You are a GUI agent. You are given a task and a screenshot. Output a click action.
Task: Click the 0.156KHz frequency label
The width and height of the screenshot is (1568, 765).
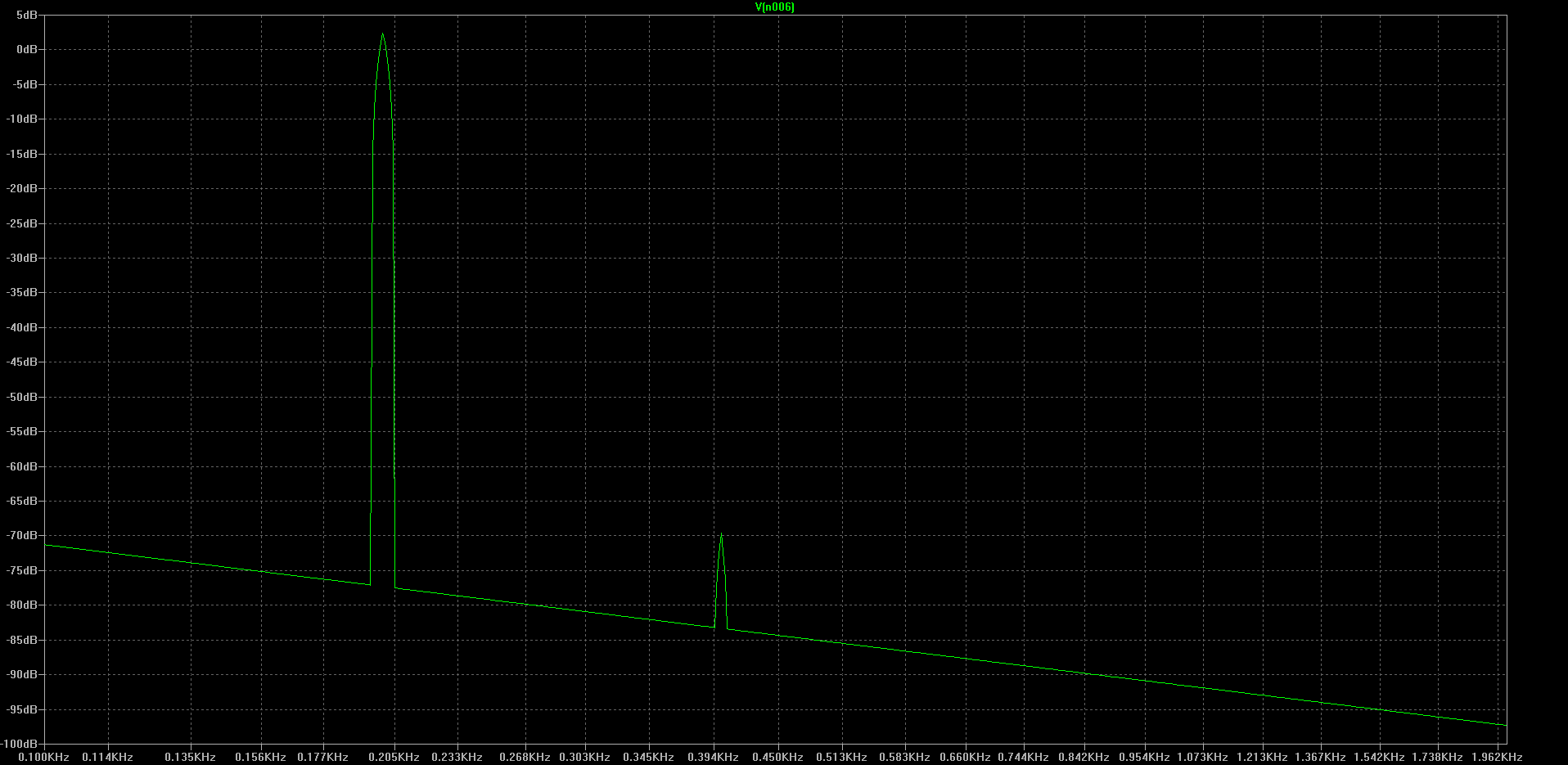tap(260, 758)
